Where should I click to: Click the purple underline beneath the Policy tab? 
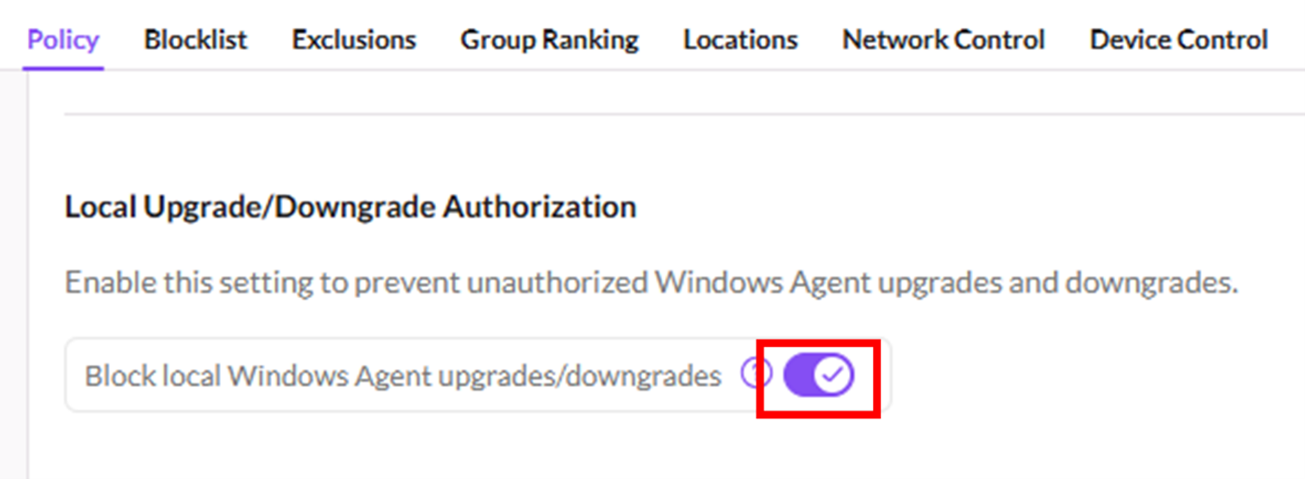point(63,68)
